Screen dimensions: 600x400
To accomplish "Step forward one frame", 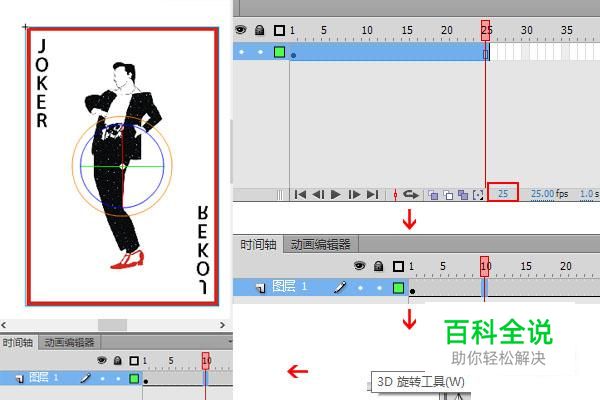I will [354, 194].
